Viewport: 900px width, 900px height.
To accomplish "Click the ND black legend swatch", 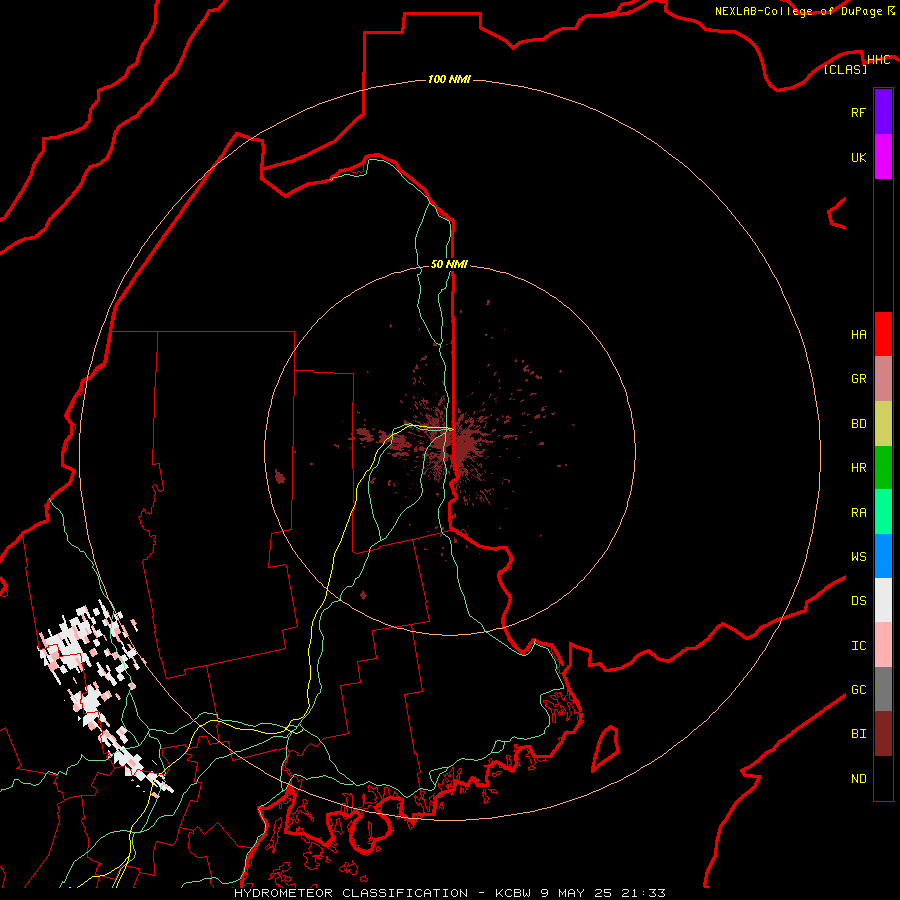I will click(883, 778).
